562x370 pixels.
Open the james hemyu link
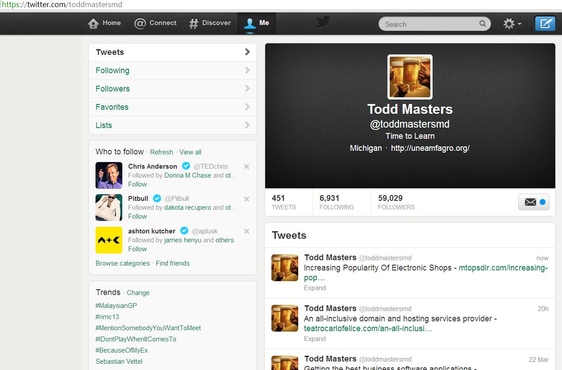[182, 240]
